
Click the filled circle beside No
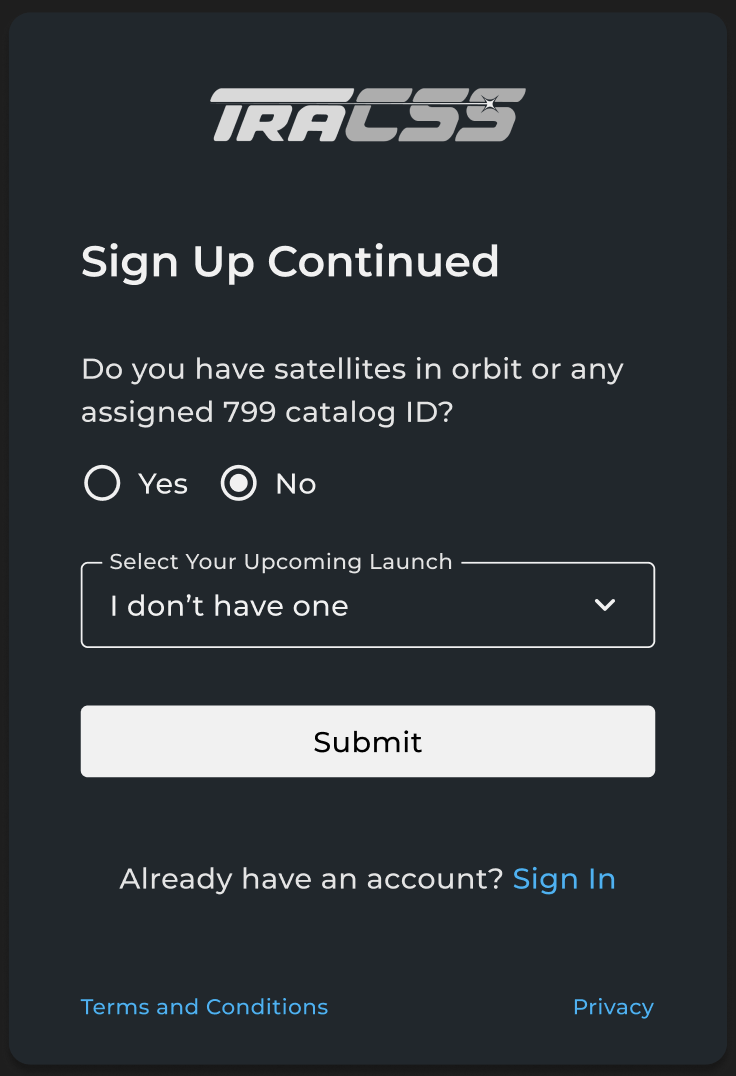238,484
